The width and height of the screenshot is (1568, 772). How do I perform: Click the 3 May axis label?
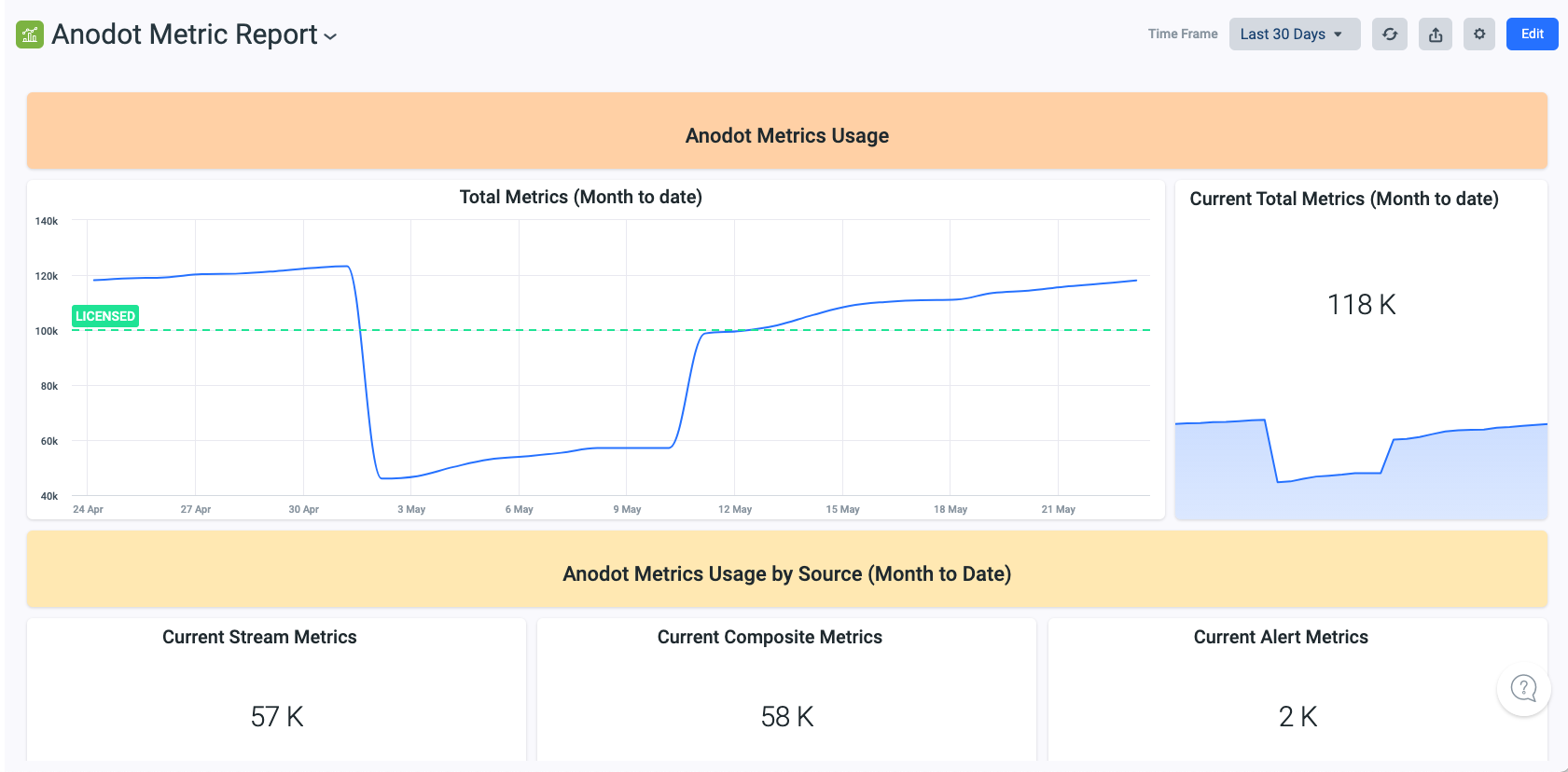pyautogui.click(x=411, y=509)
